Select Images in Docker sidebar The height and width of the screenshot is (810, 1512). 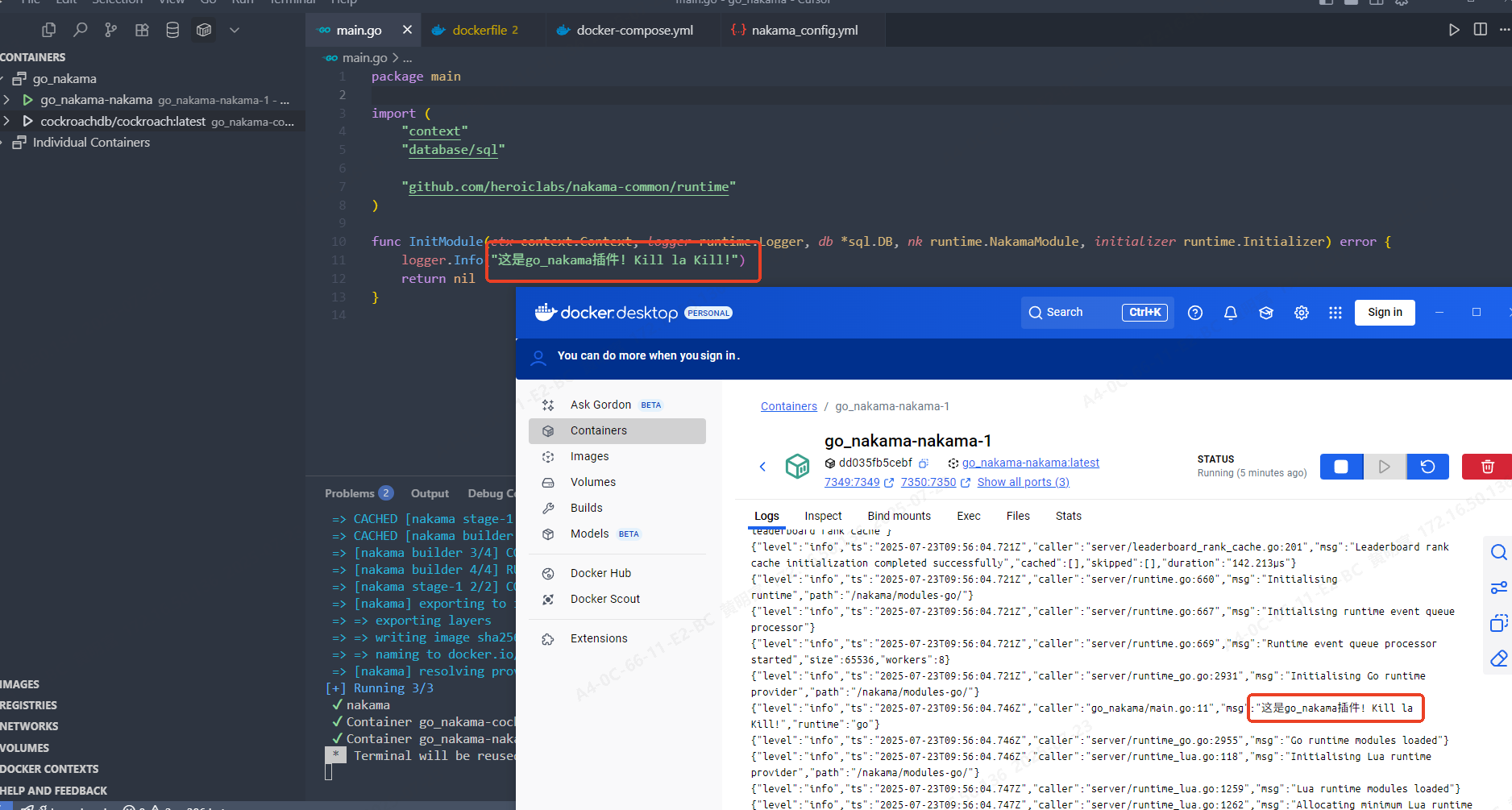pyautogui.click(x=589, y=456)
